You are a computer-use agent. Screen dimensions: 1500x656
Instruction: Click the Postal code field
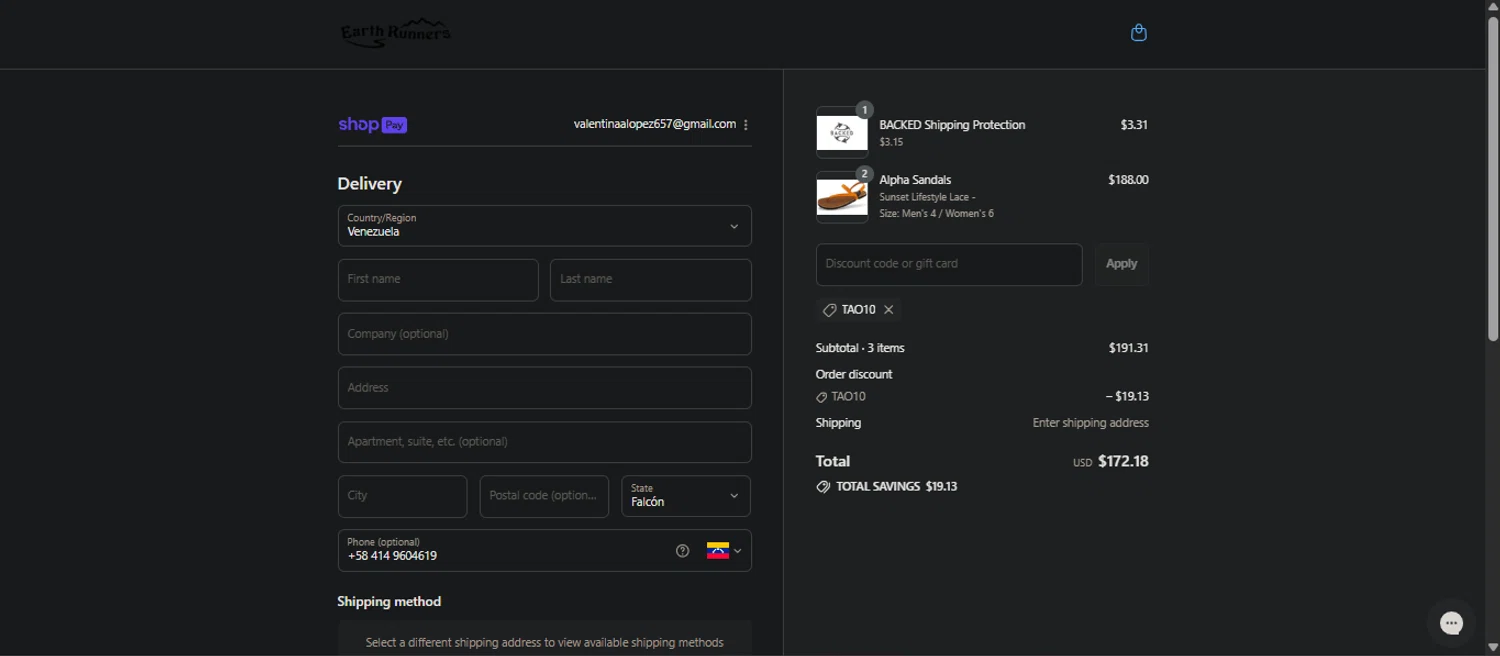[544, 496]
